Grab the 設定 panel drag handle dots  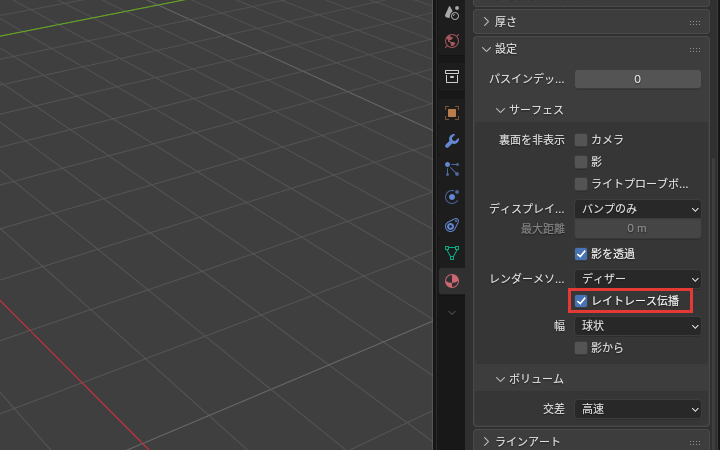(x=695, y=50)
